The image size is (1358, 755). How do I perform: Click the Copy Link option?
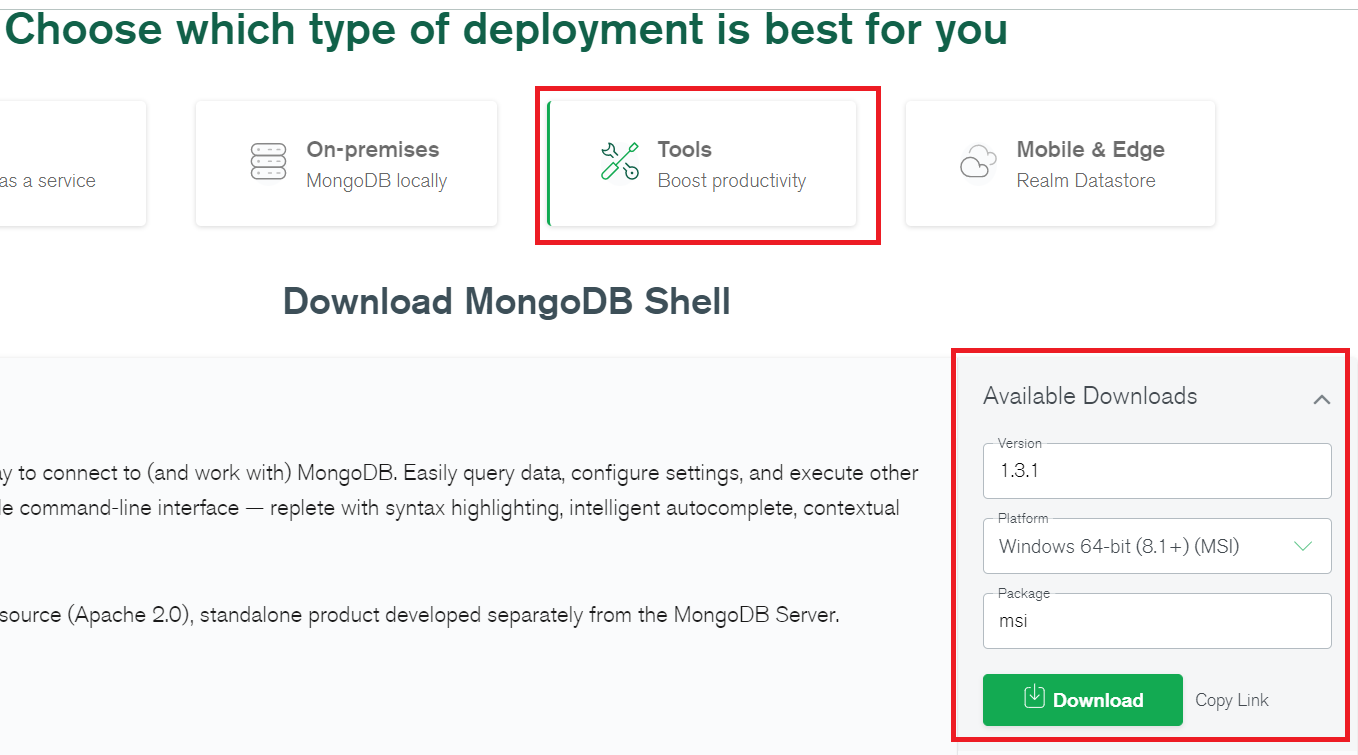pyautogui.click(x=1231, y=699)
